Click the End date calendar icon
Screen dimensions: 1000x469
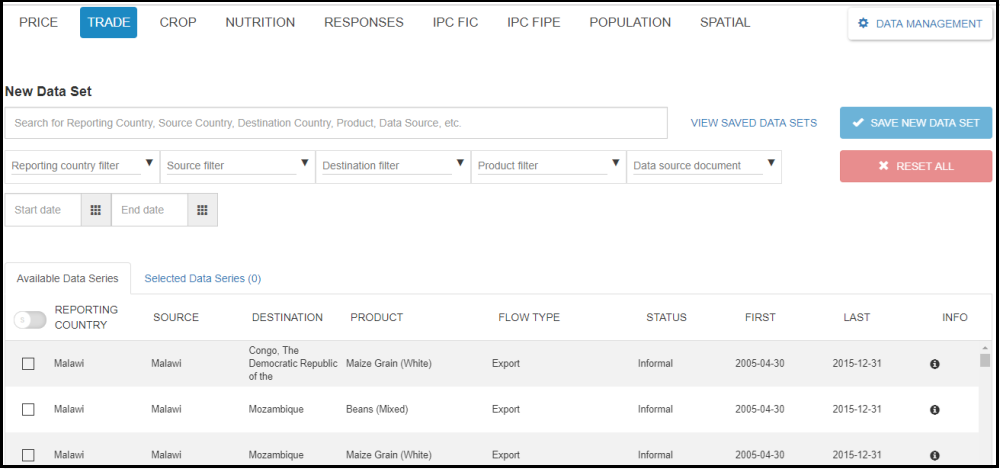click(x=202, y=210)
